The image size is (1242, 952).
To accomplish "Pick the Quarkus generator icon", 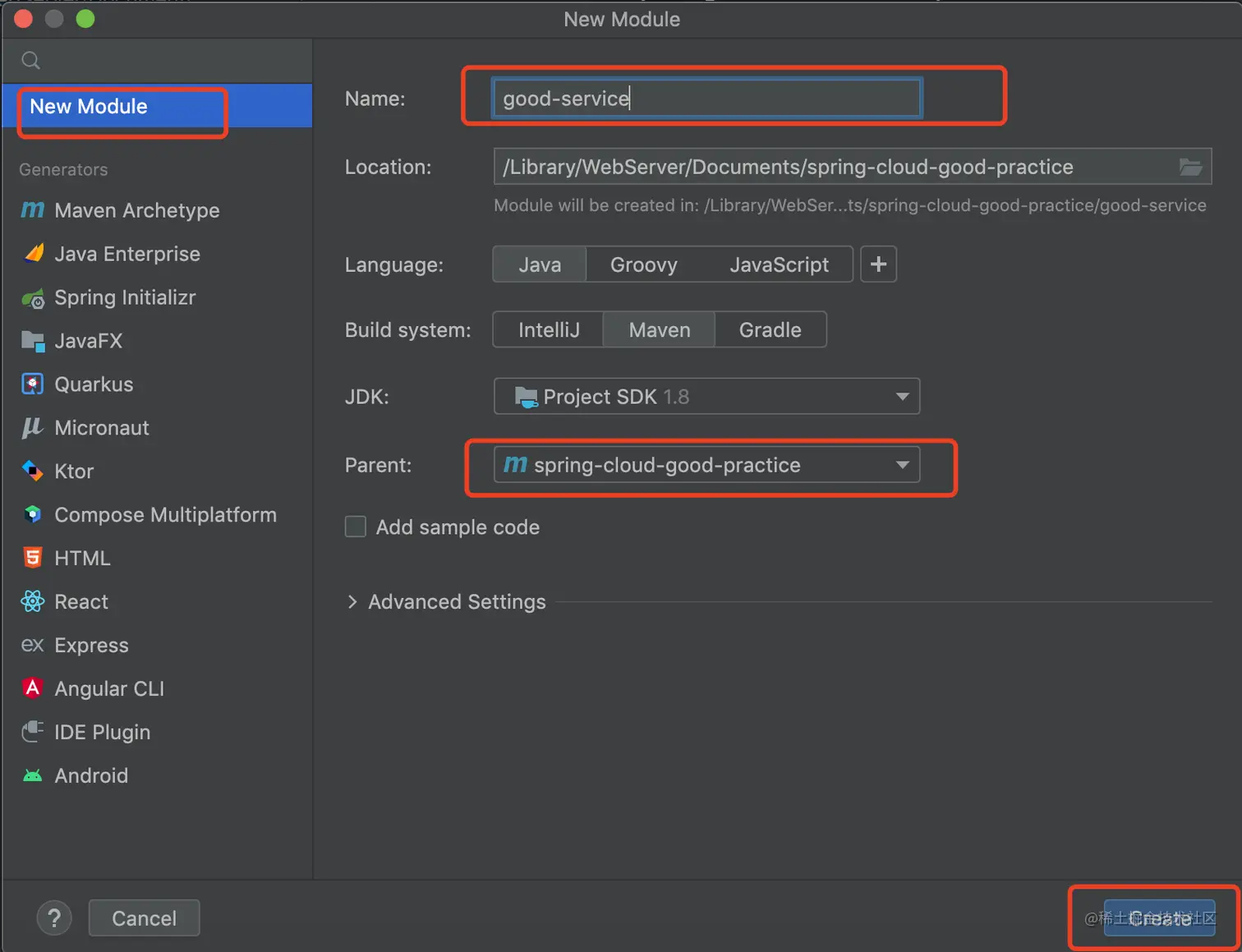I will tap(32, 384).
